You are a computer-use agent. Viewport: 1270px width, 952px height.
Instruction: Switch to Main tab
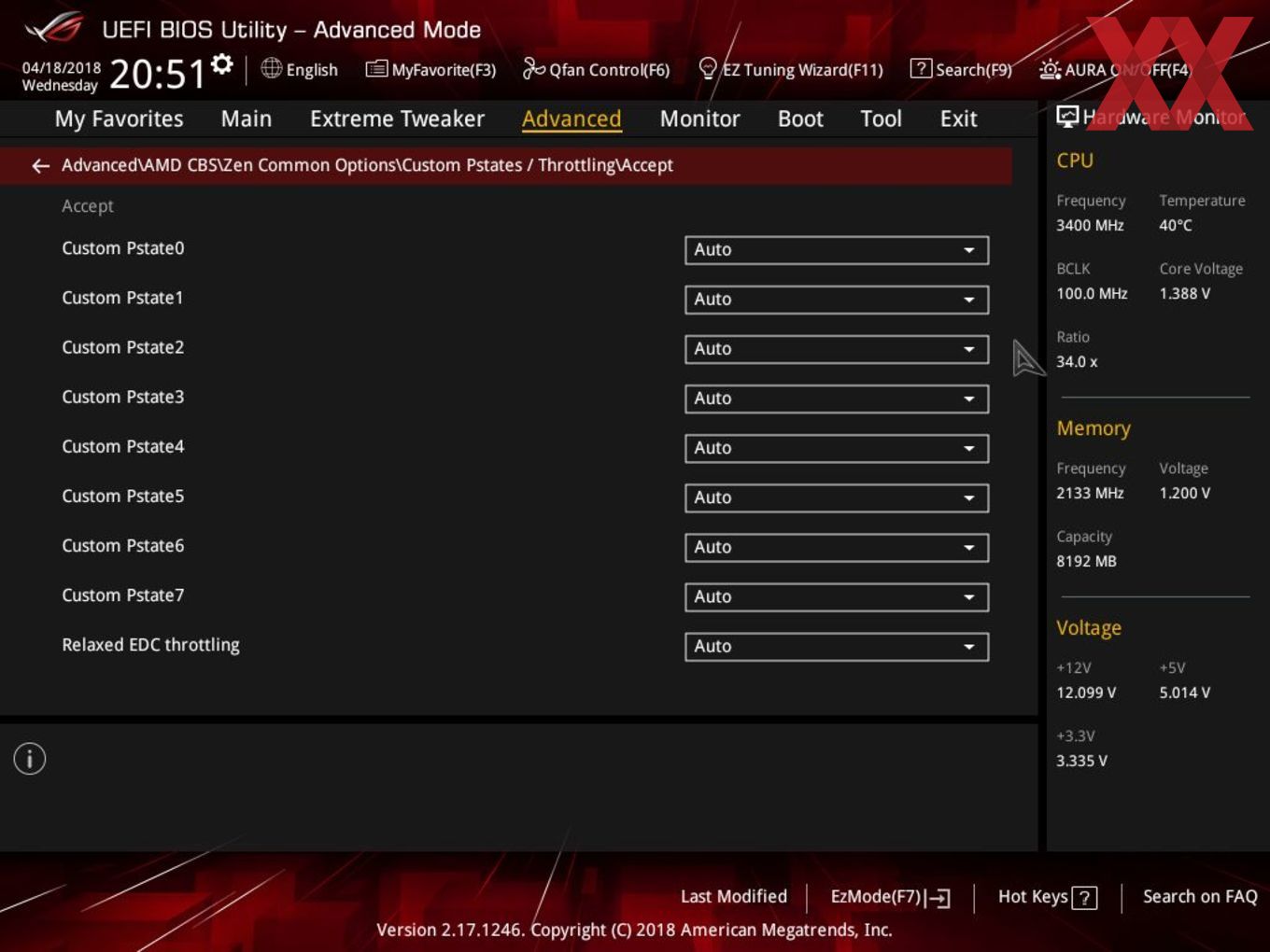pos(247,119)
